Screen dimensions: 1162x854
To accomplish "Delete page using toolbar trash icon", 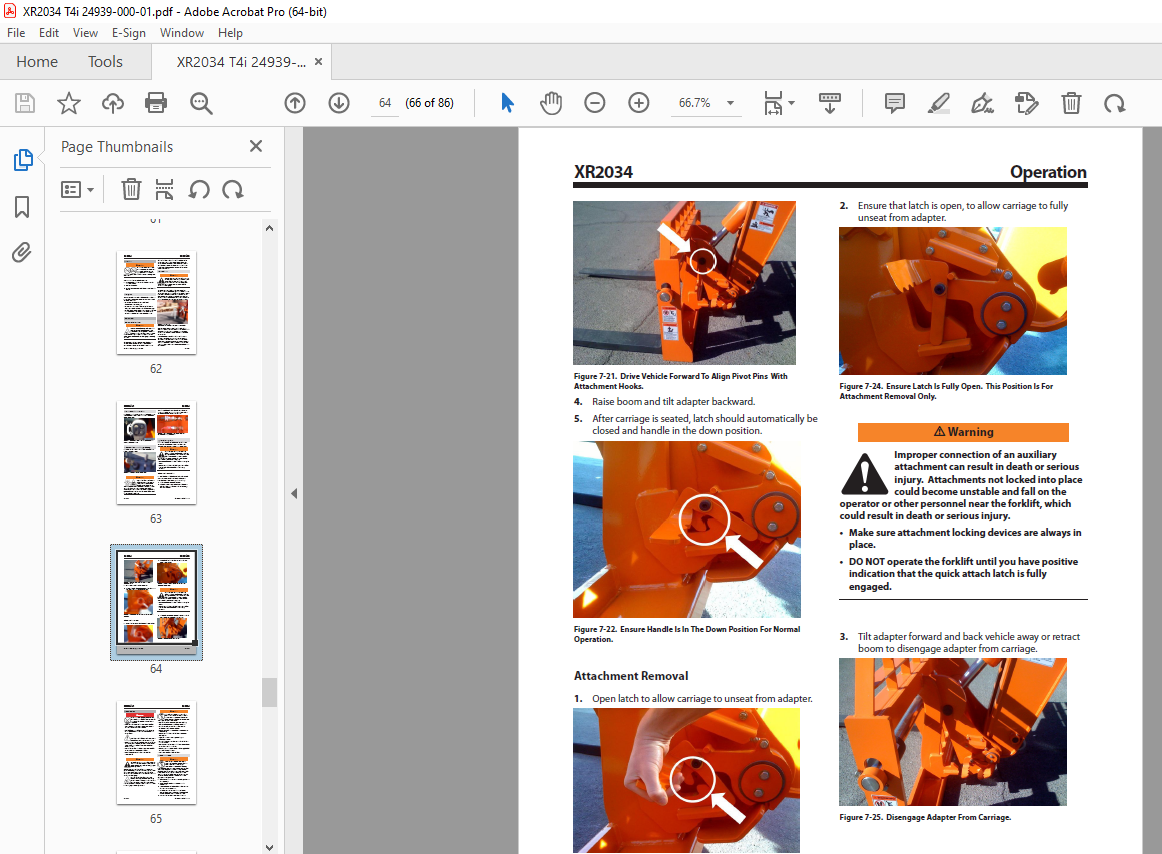I will [1071, 103].
